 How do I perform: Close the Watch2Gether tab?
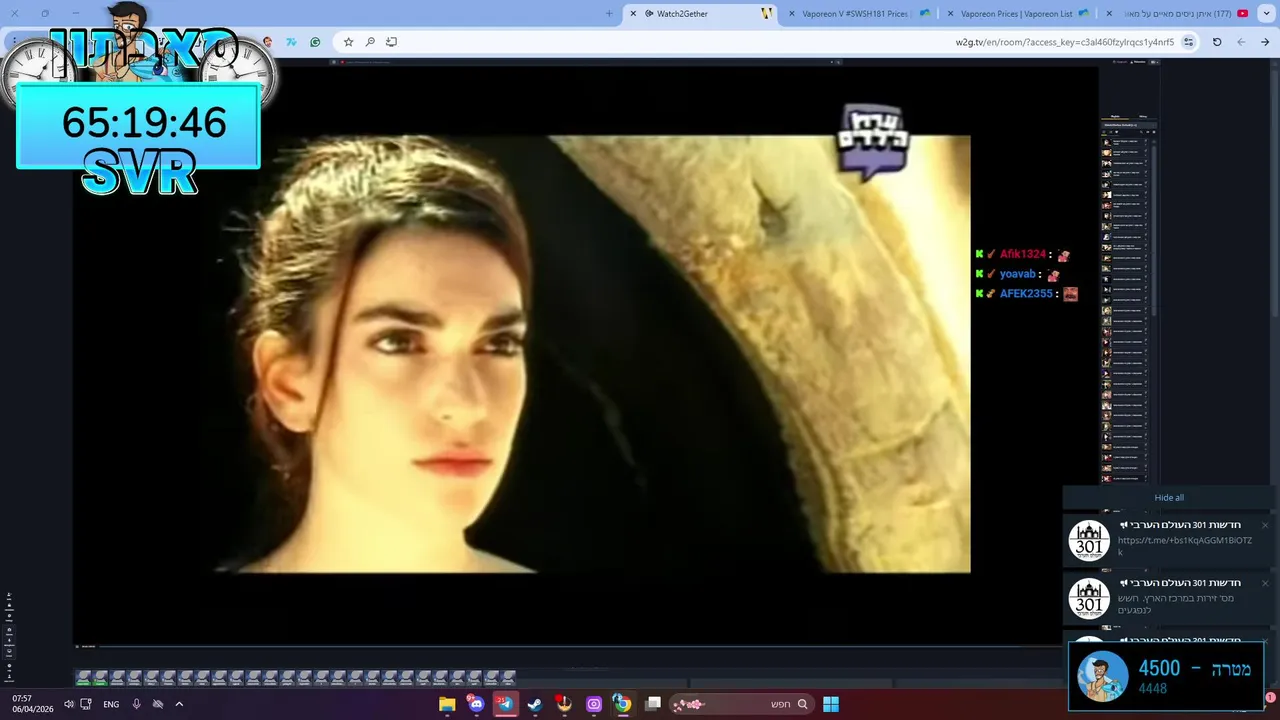pyautogui.click(x=633, y=14)
